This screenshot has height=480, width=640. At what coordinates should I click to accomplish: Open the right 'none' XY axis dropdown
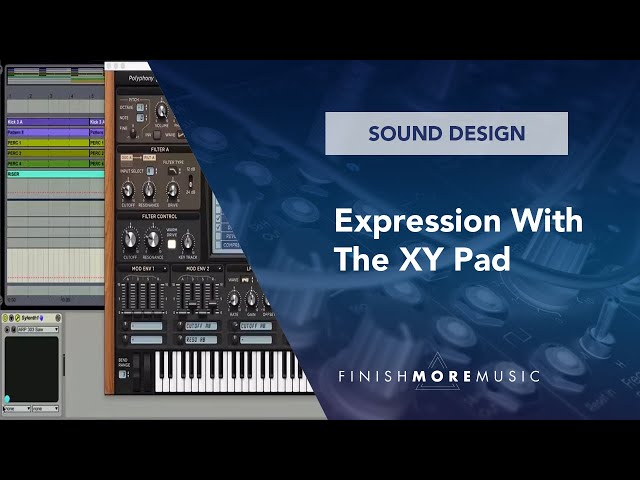pos(45,409)
